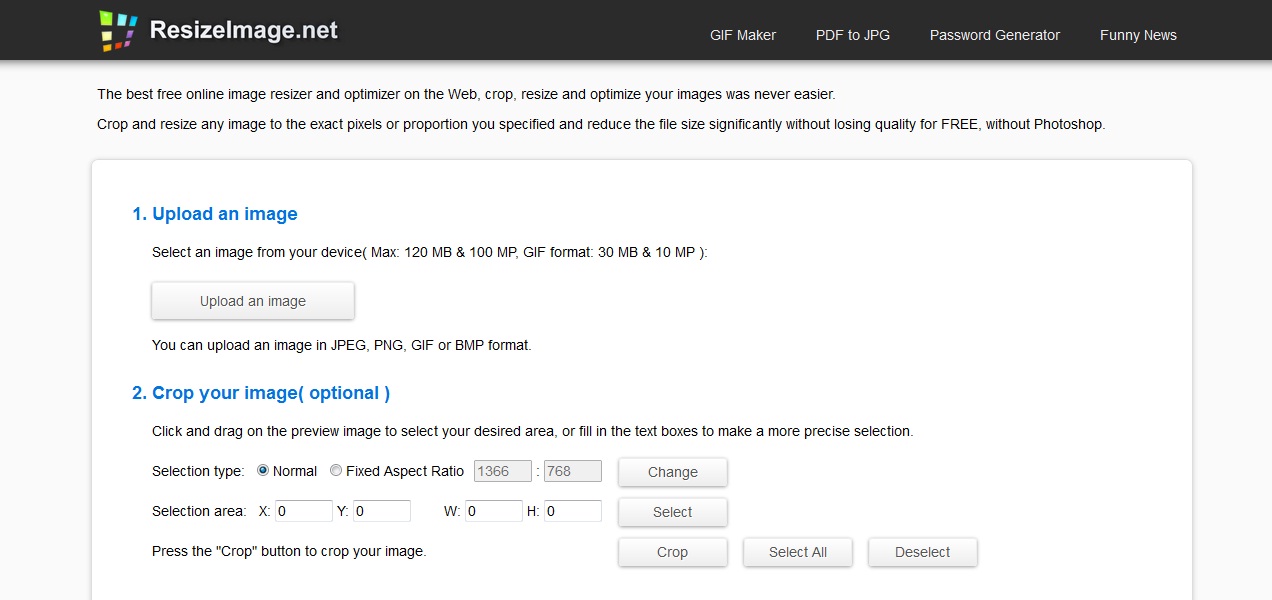Open the GIF Maker menu link
Screen dimensions: 1272x600
[743, 35]
